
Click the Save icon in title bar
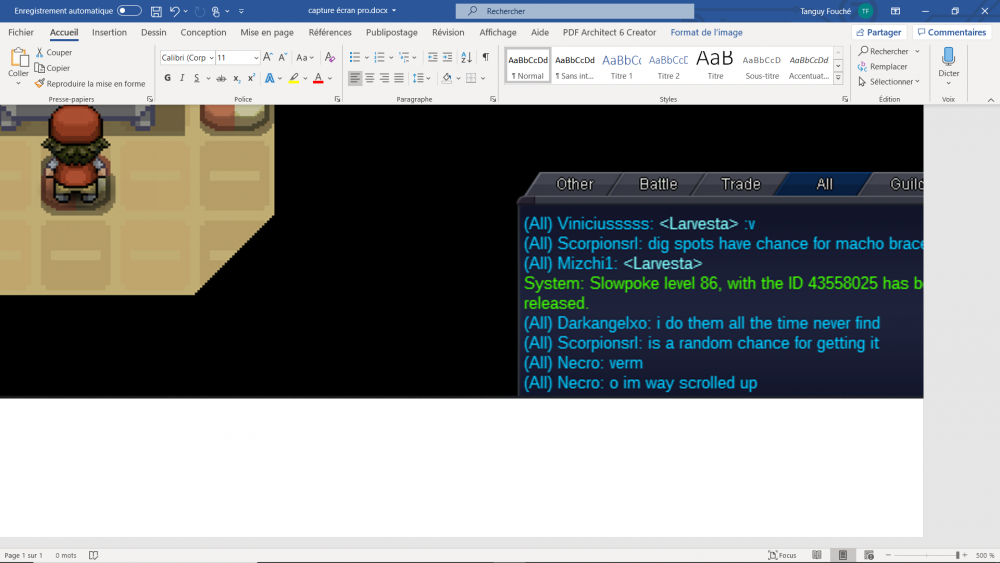156,11
